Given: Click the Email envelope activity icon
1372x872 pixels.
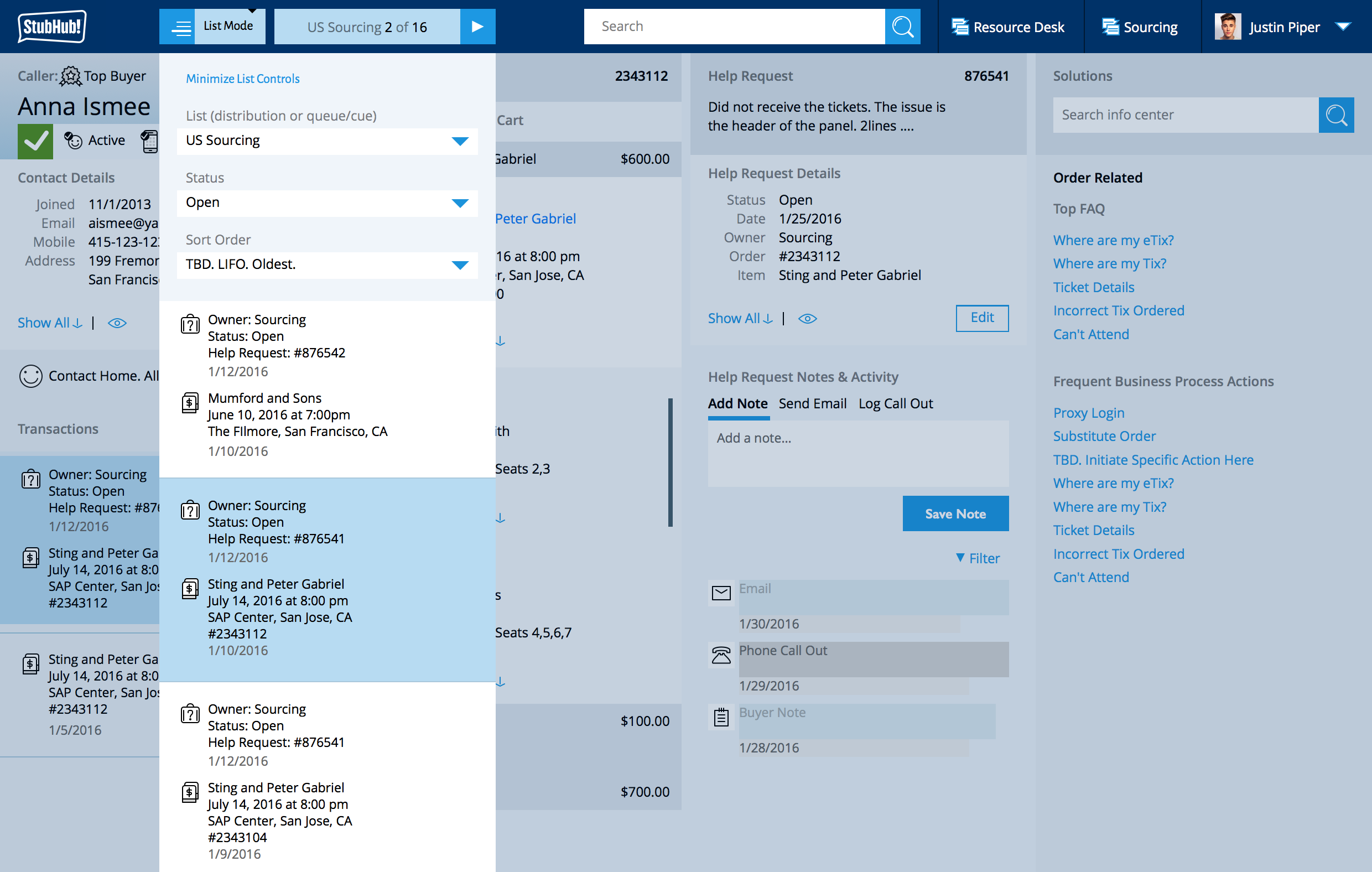Looking at the screenshot, I should pyautogui.click(x=721, y=593).
